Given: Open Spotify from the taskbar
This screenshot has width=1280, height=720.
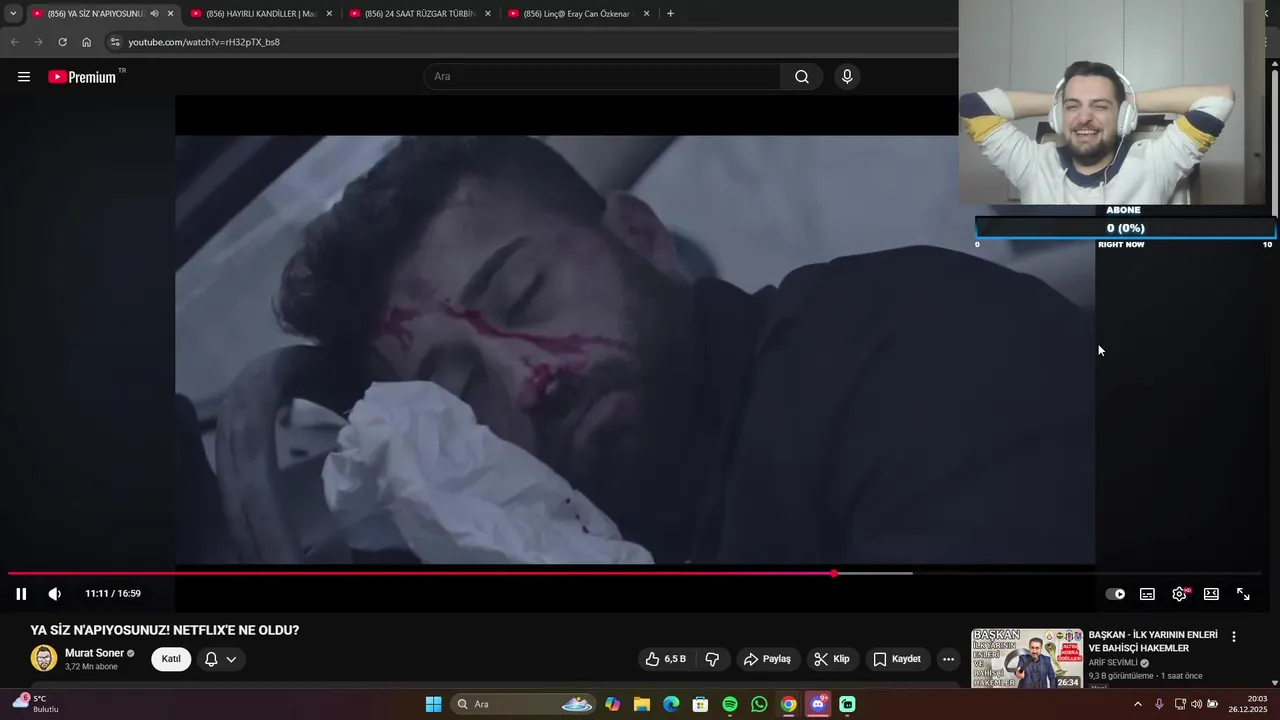Looking at the screenshot, I should pos(730,704).
